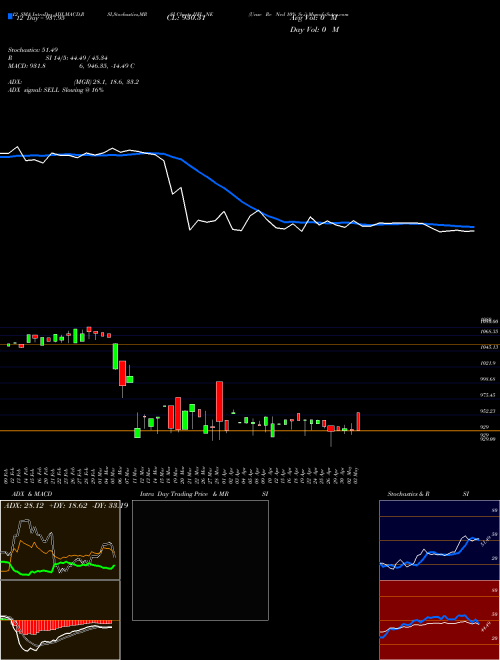Click the last red candlestick on the chart
The image size is (500, 660).
[358, 421]
